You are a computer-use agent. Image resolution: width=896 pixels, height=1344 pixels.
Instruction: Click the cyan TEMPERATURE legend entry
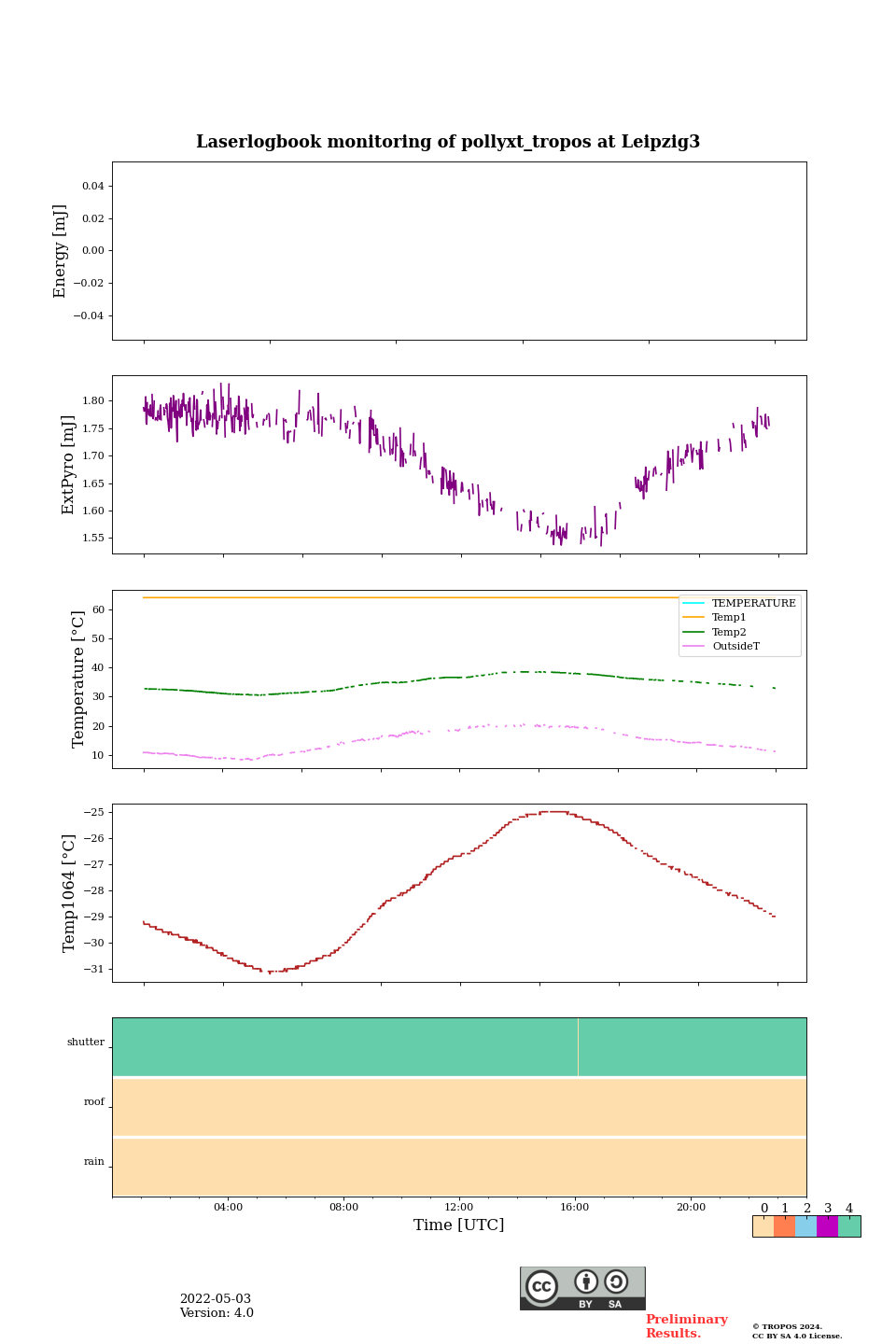(x=753, y=604)
